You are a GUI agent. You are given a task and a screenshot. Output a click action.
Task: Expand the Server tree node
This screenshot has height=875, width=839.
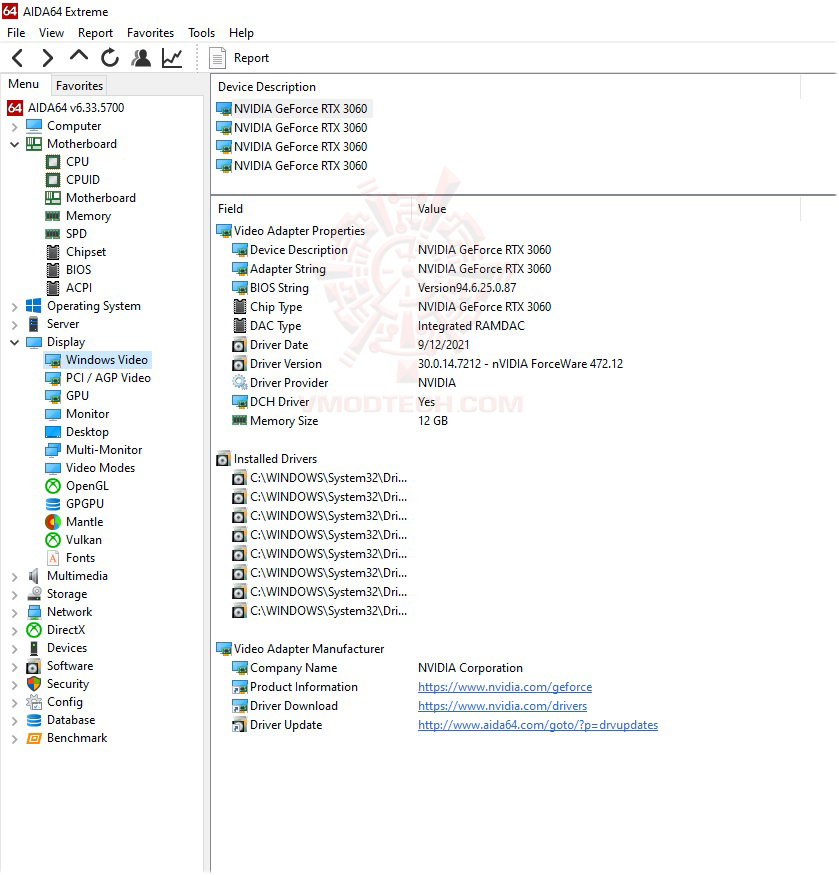[15, 324]
